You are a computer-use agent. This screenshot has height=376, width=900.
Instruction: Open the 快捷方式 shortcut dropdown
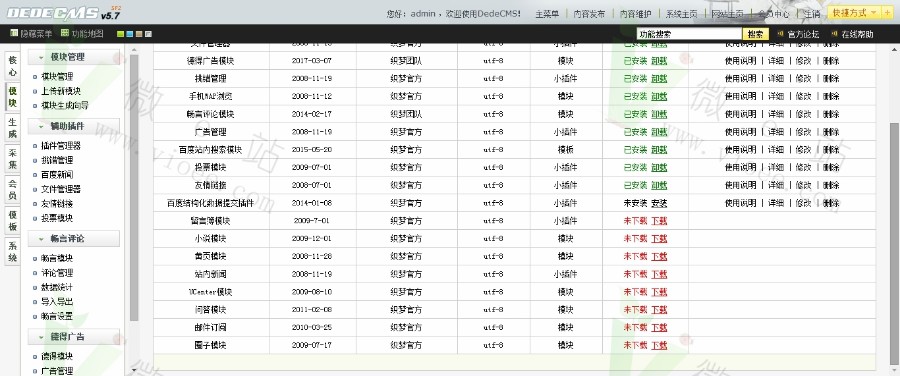(855, 13)
